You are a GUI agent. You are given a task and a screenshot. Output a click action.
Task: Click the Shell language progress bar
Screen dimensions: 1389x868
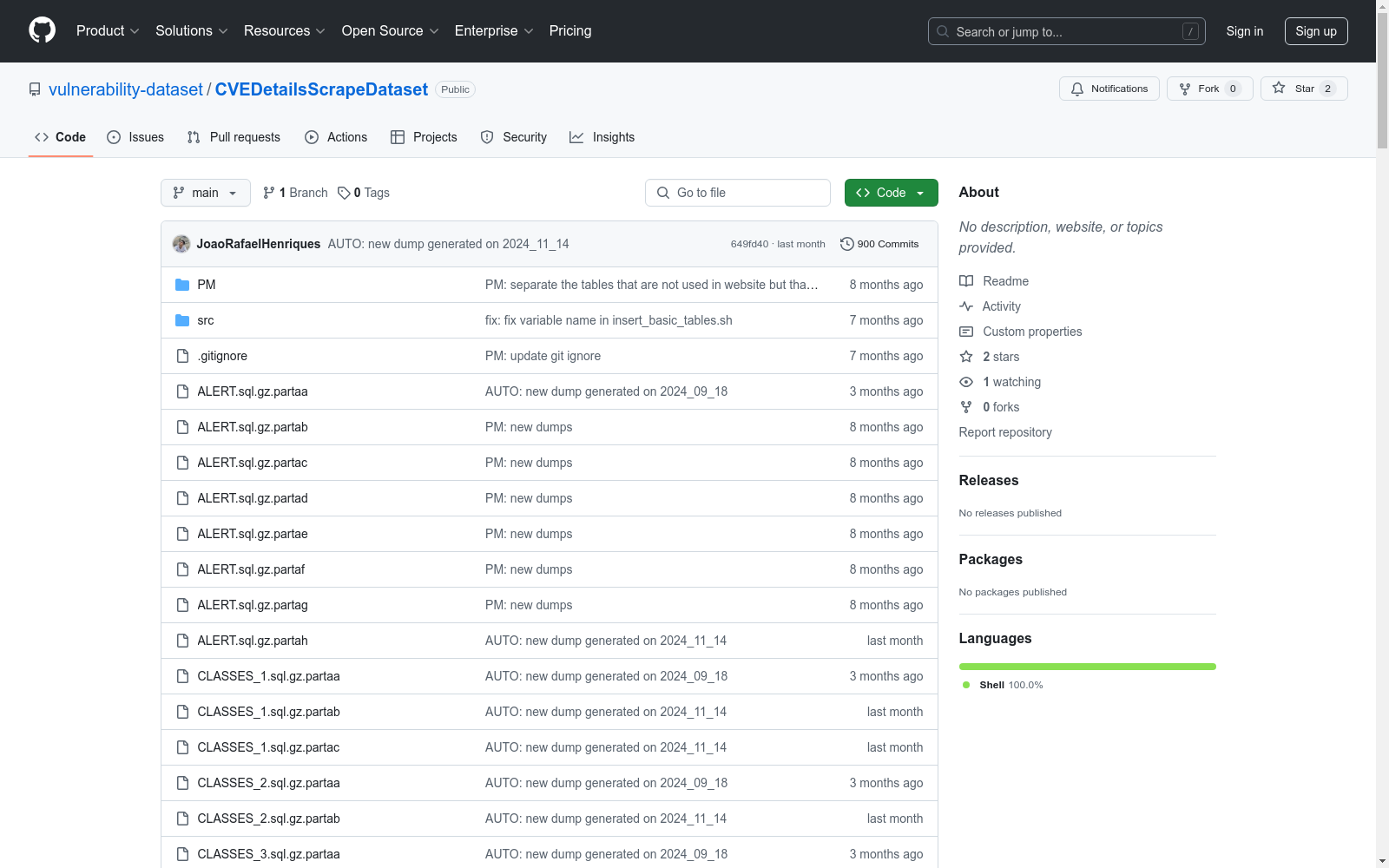(x=1088, y=667)
